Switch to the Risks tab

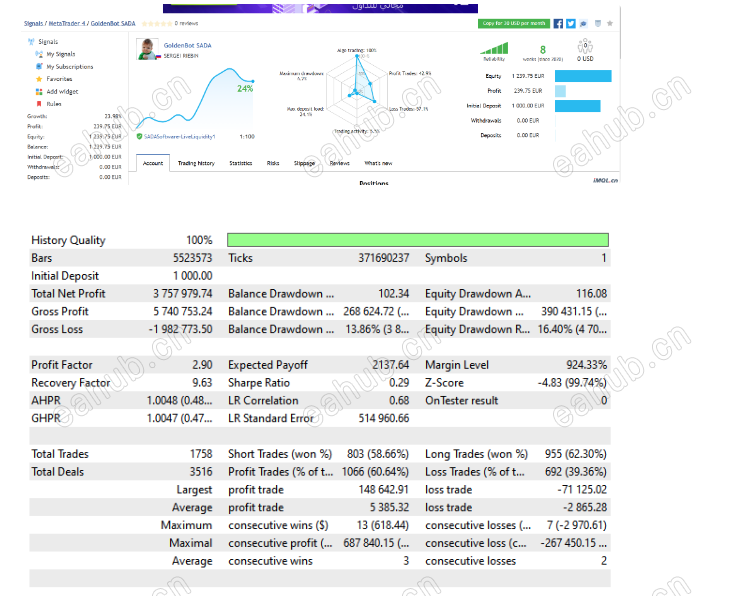click(273, 163)
